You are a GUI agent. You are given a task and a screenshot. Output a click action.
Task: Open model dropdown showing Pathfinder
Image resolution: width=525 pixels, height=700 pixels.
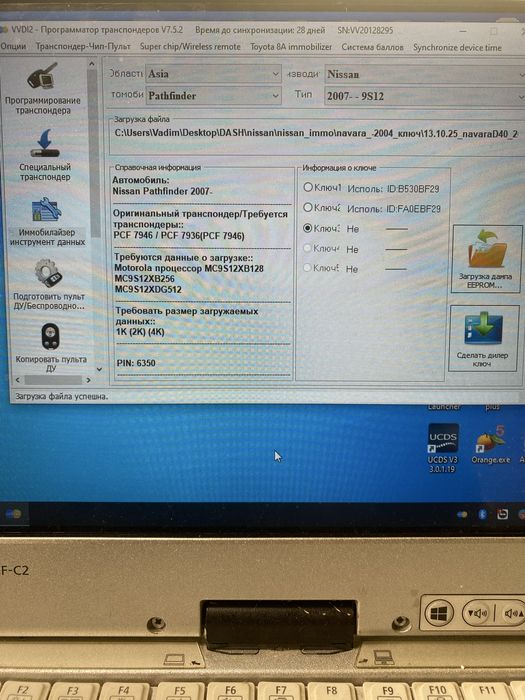click(213, 96)
